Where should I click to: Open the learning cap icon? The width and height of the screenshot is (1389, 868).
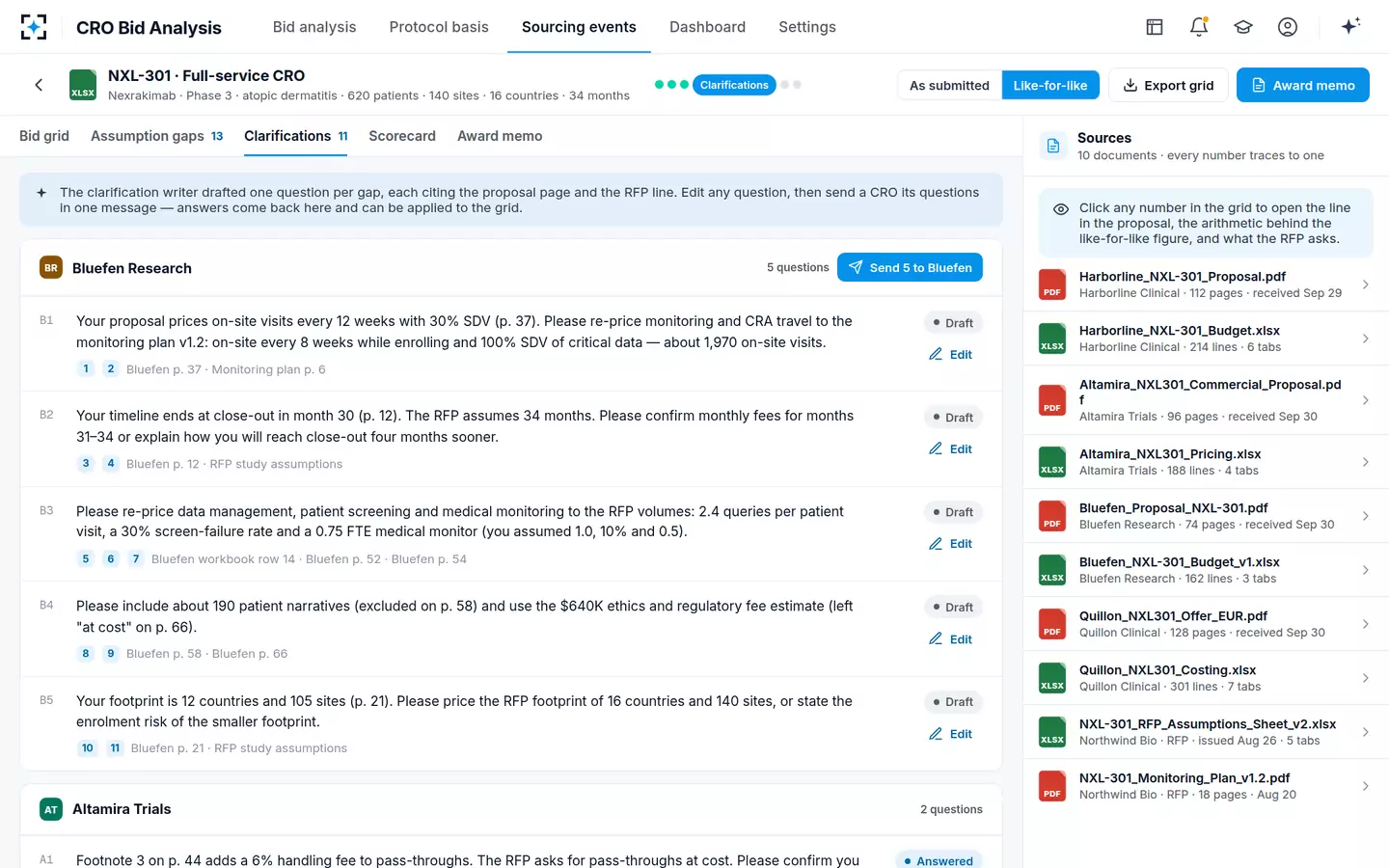point(1243,27)
